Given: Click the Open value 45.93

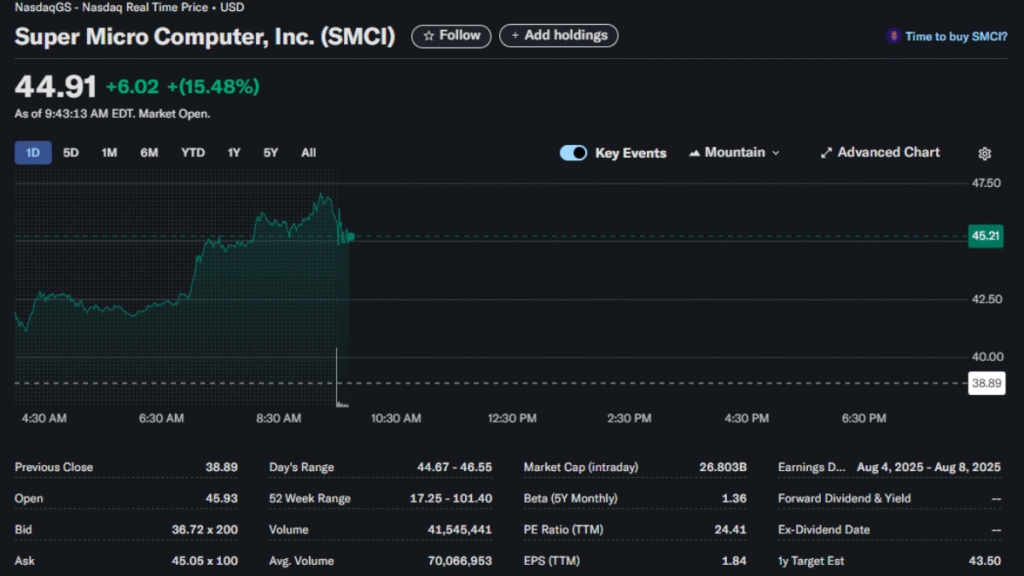Looking at the screenshot, I should click(221, 498).
